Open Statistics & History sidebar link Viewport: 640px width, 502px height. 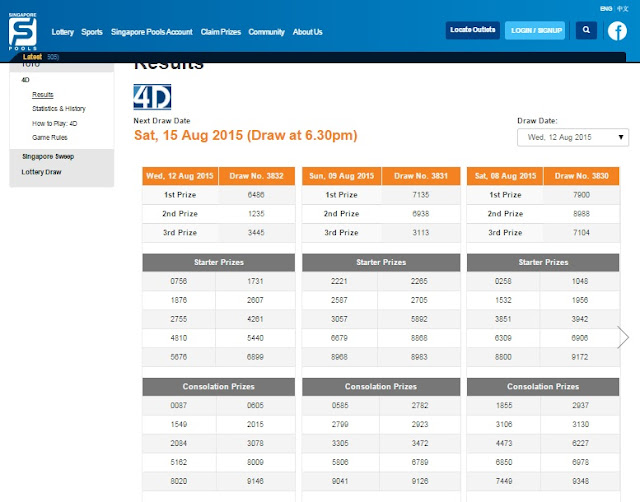pos(59,109)
